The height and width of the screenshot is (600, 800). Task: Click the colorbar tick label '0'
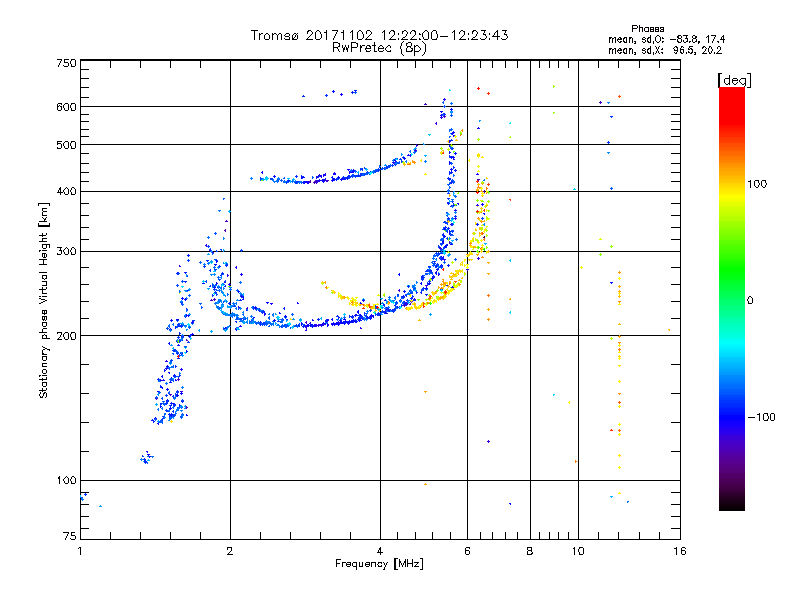750,300
